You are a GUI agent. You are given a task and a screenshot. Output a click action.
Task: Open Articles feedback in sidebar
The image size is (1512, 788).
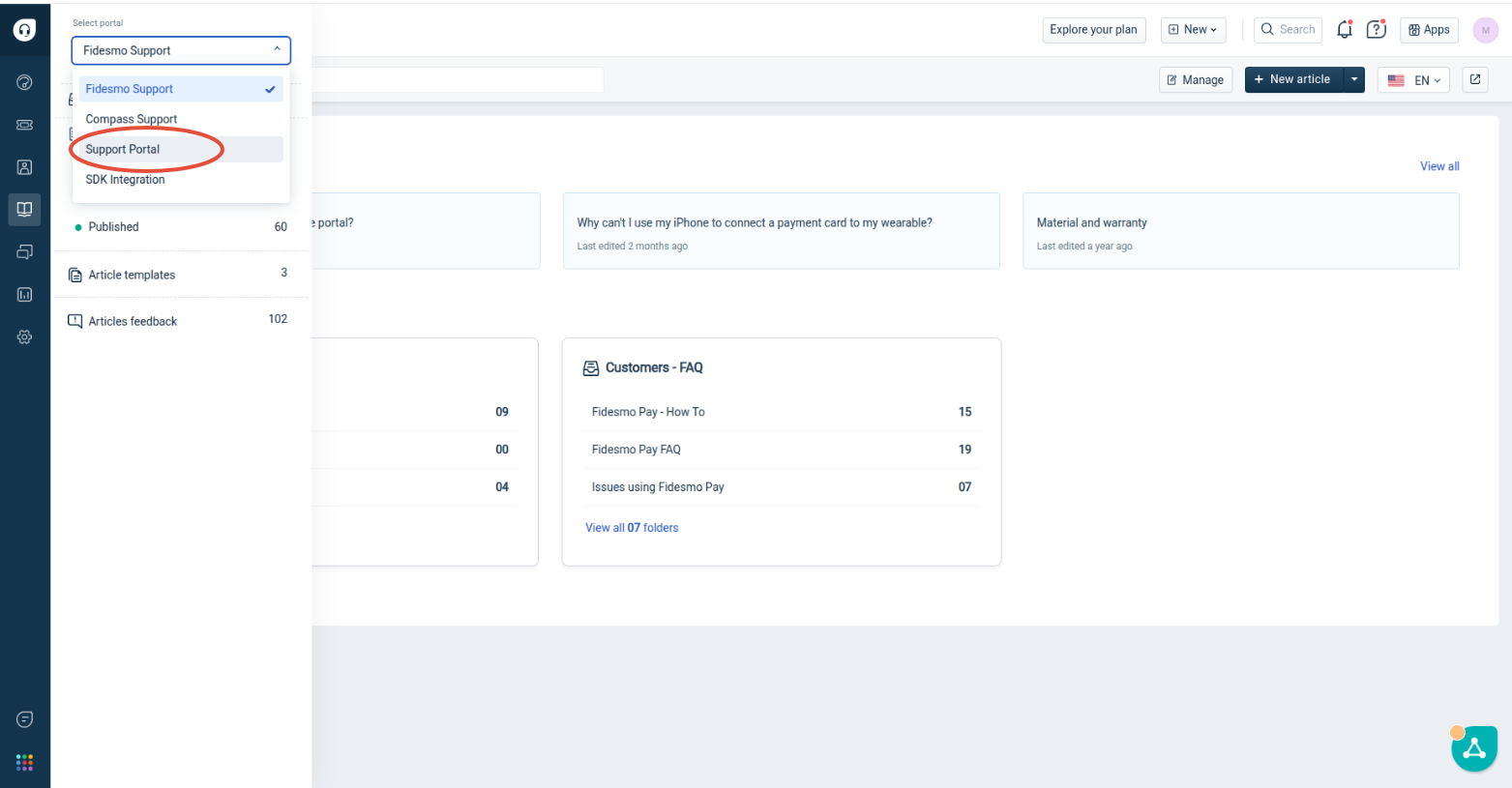(181, 321)
